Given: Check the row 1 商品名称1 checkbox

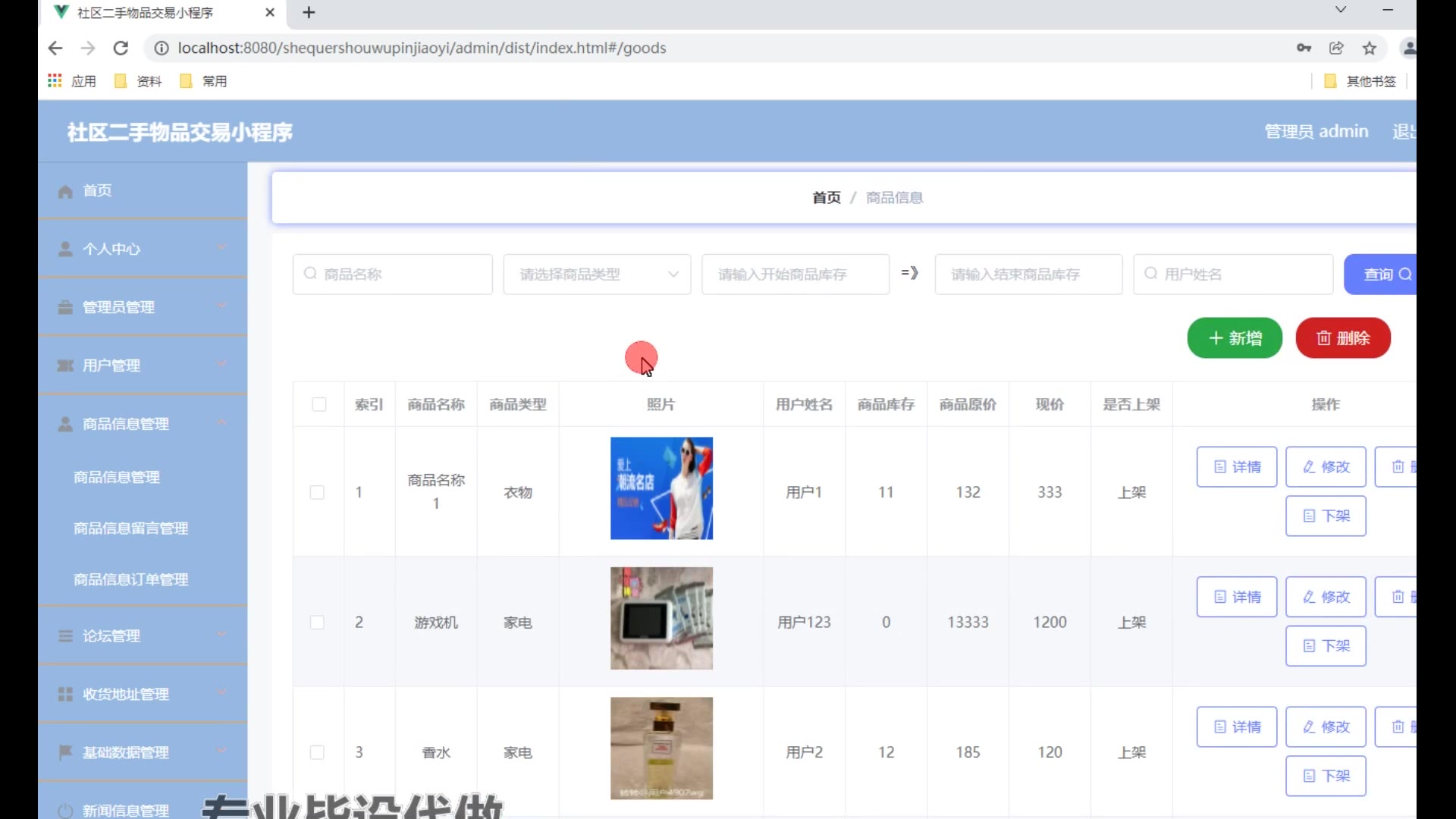Looking at the screenshot, I should [318, 492].
